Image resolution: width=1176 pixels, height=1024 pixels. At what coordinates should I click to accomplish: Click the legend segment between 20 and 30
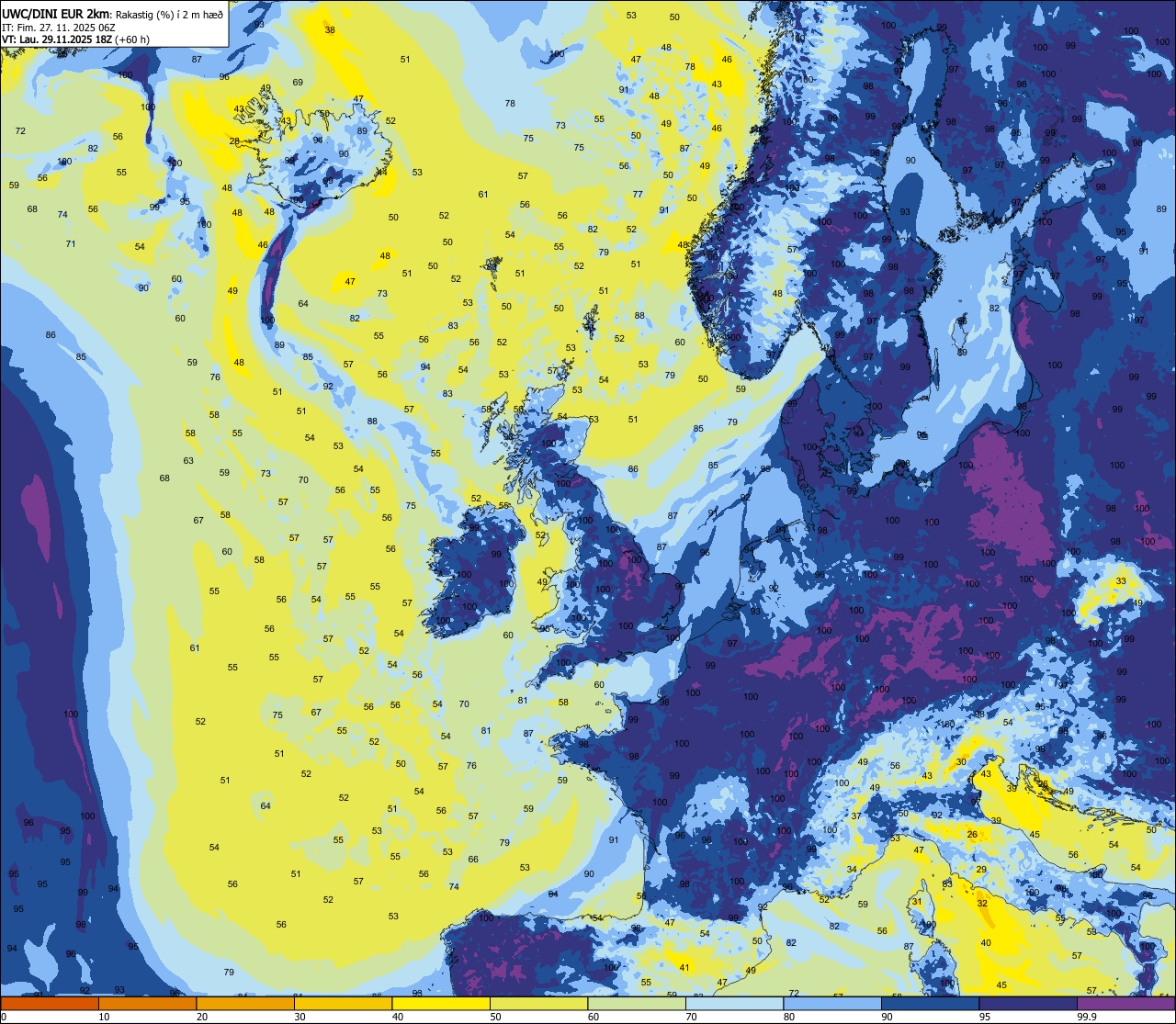coord(245,1003)
